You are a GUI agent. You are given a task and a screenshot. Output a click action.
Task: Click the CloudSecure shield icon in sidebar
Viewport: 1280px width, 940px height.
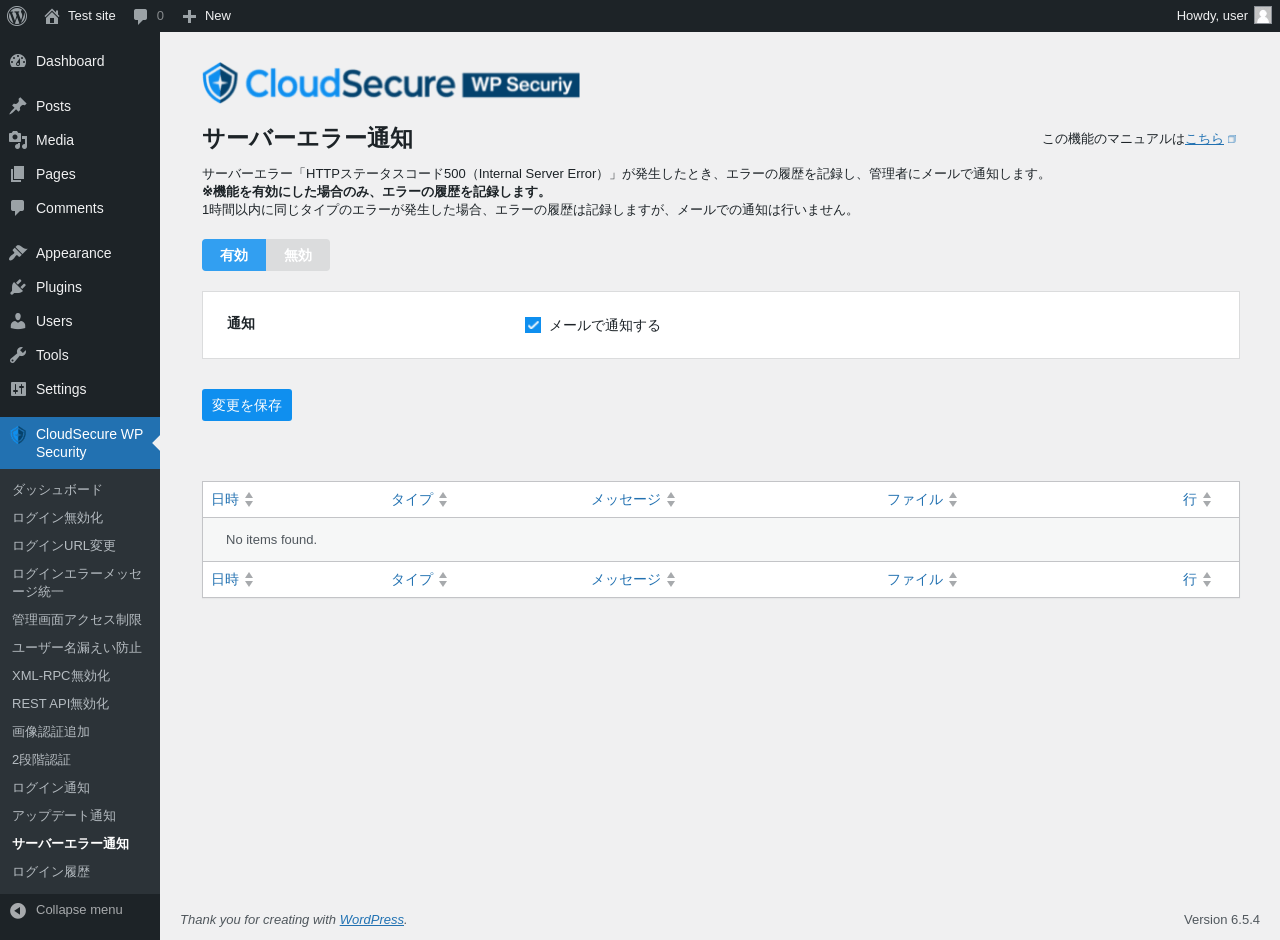18,435
